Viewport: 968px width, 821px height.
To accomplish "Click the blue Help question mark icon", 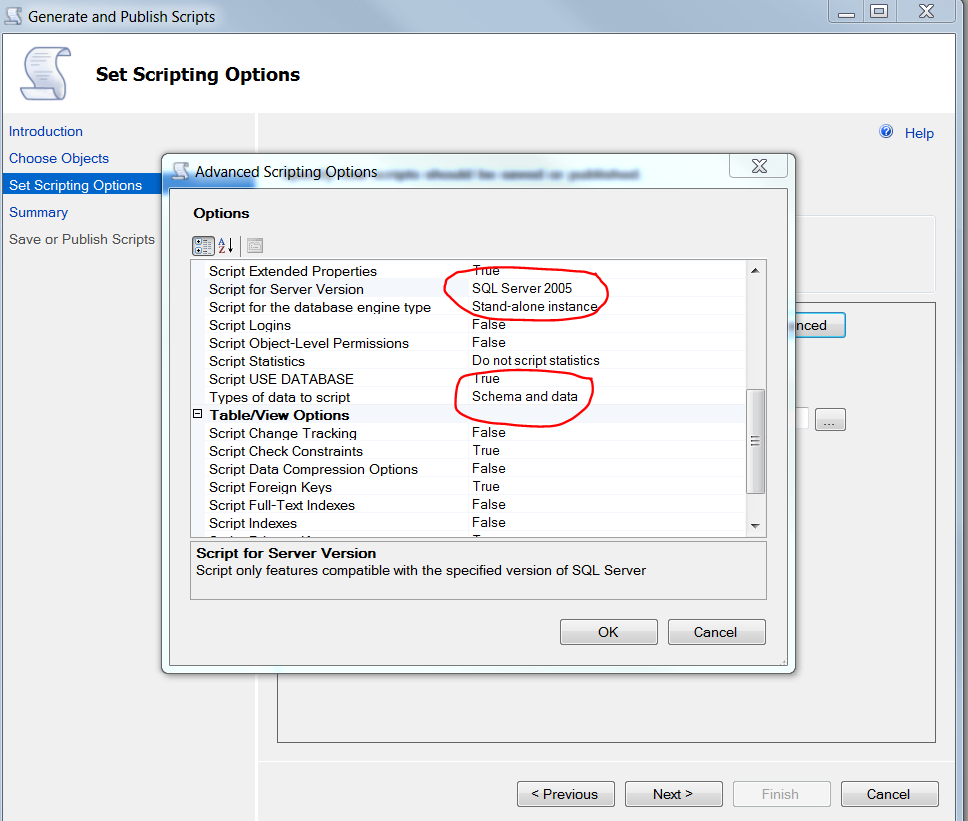I will click(886, 132).
